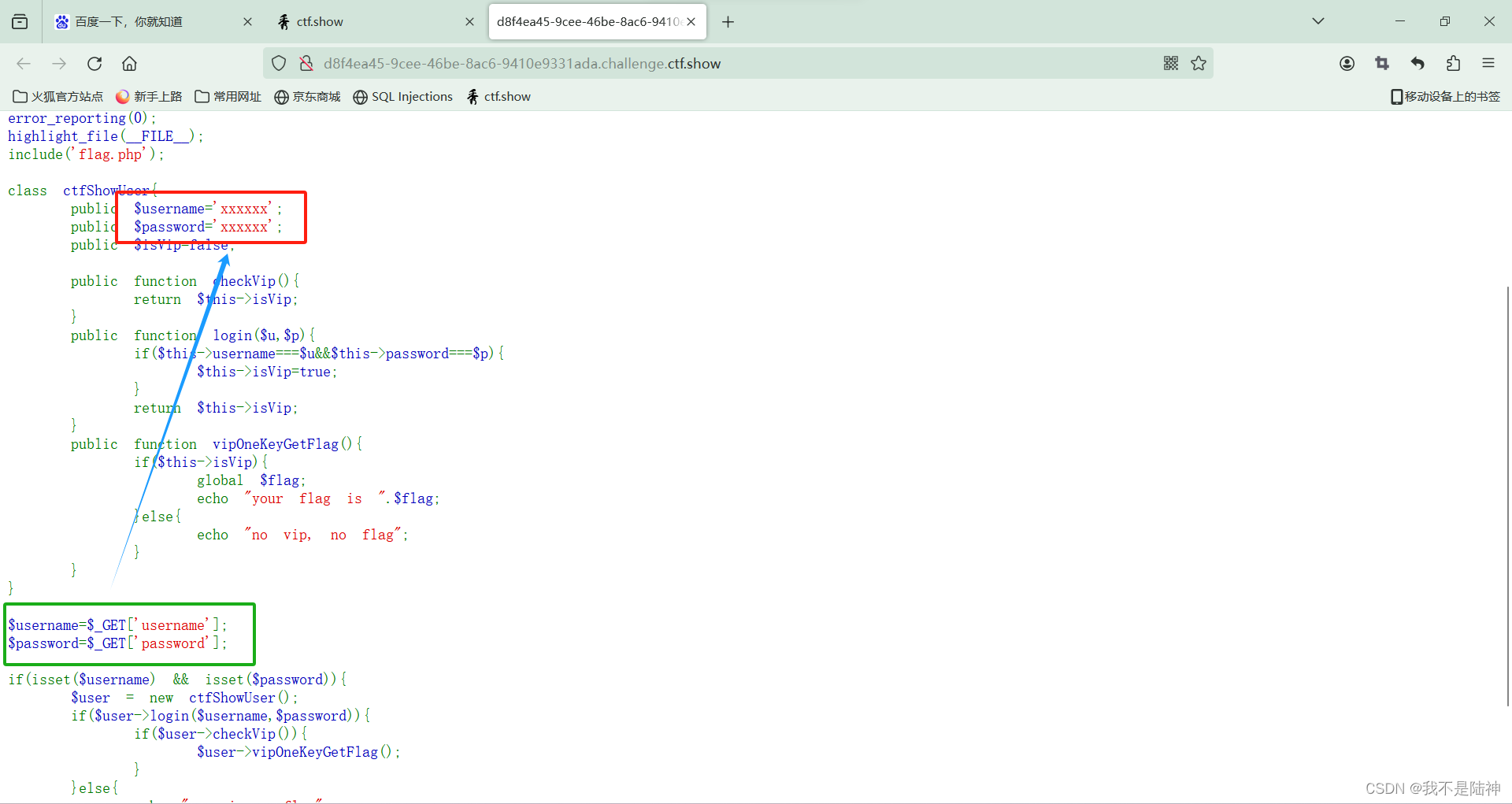Viewport: 1512px width, 804px height.
Task: Click the undo arrow toolbar icon
Action: [x=1417, y=63]
